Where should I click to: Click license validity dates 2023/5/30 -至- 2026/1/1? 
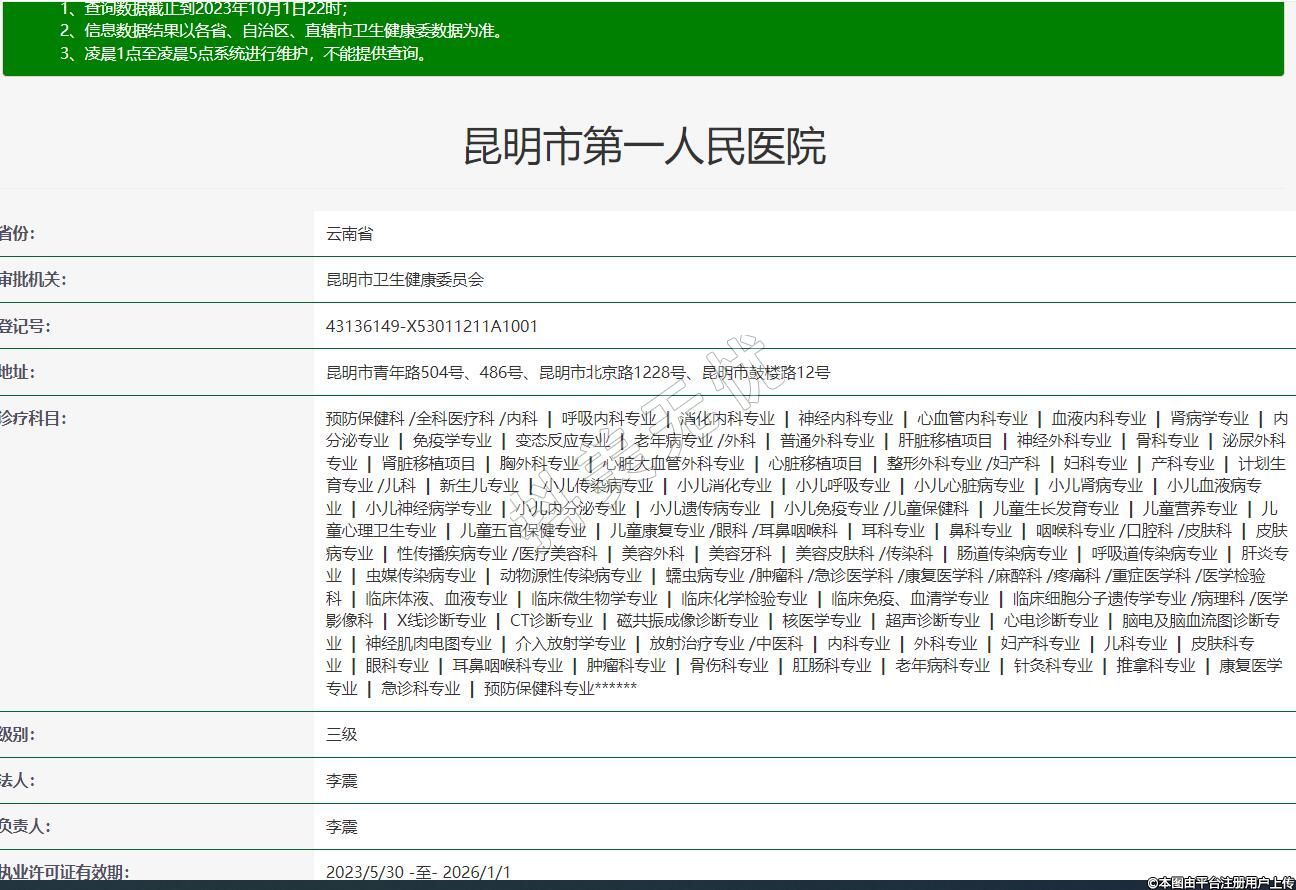[418, 872]
